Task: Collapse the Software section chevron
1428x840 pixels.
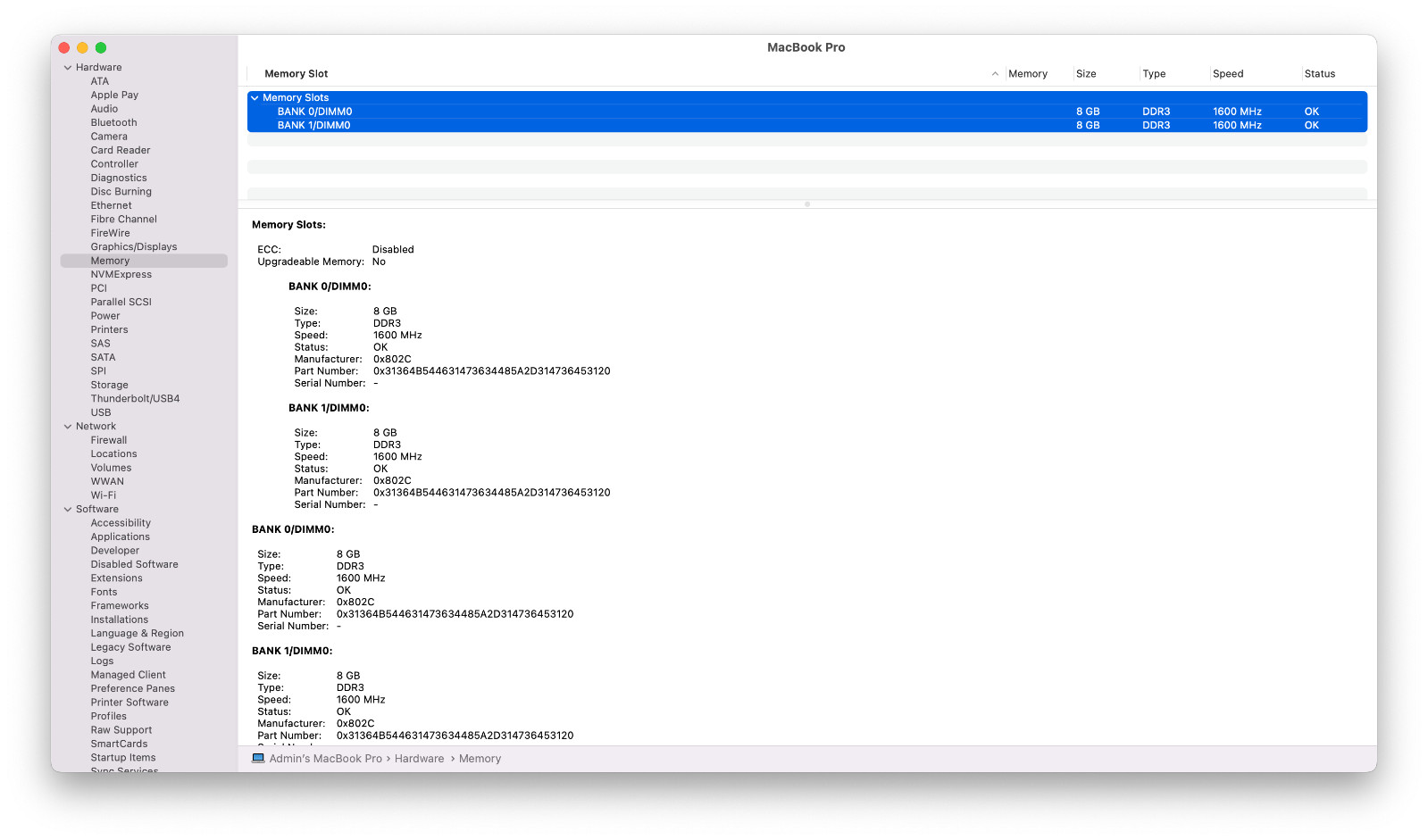Action: coord(68,510)
